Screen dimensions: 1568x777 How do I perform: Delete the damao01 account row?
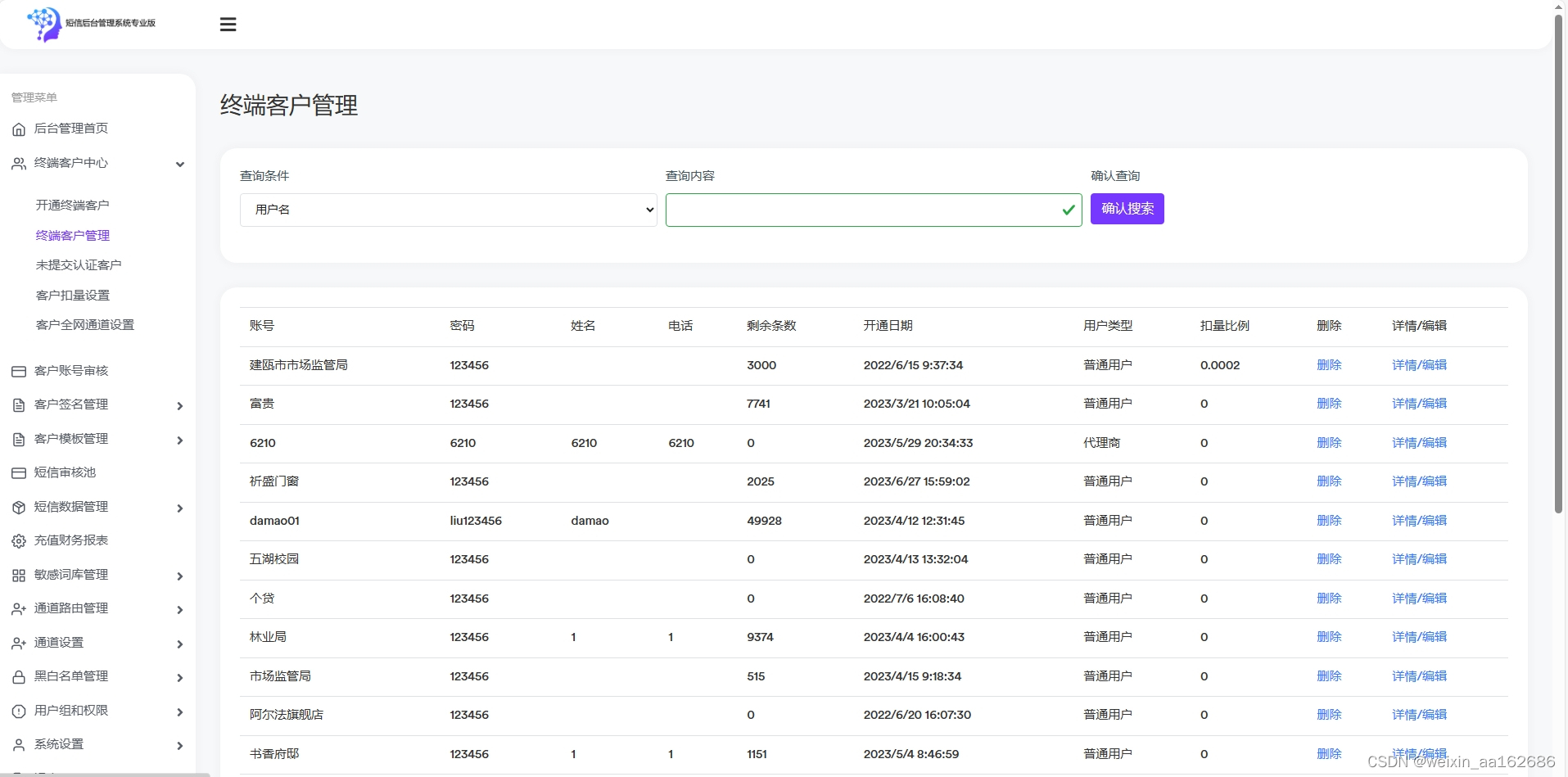[x=1329, y=521]
